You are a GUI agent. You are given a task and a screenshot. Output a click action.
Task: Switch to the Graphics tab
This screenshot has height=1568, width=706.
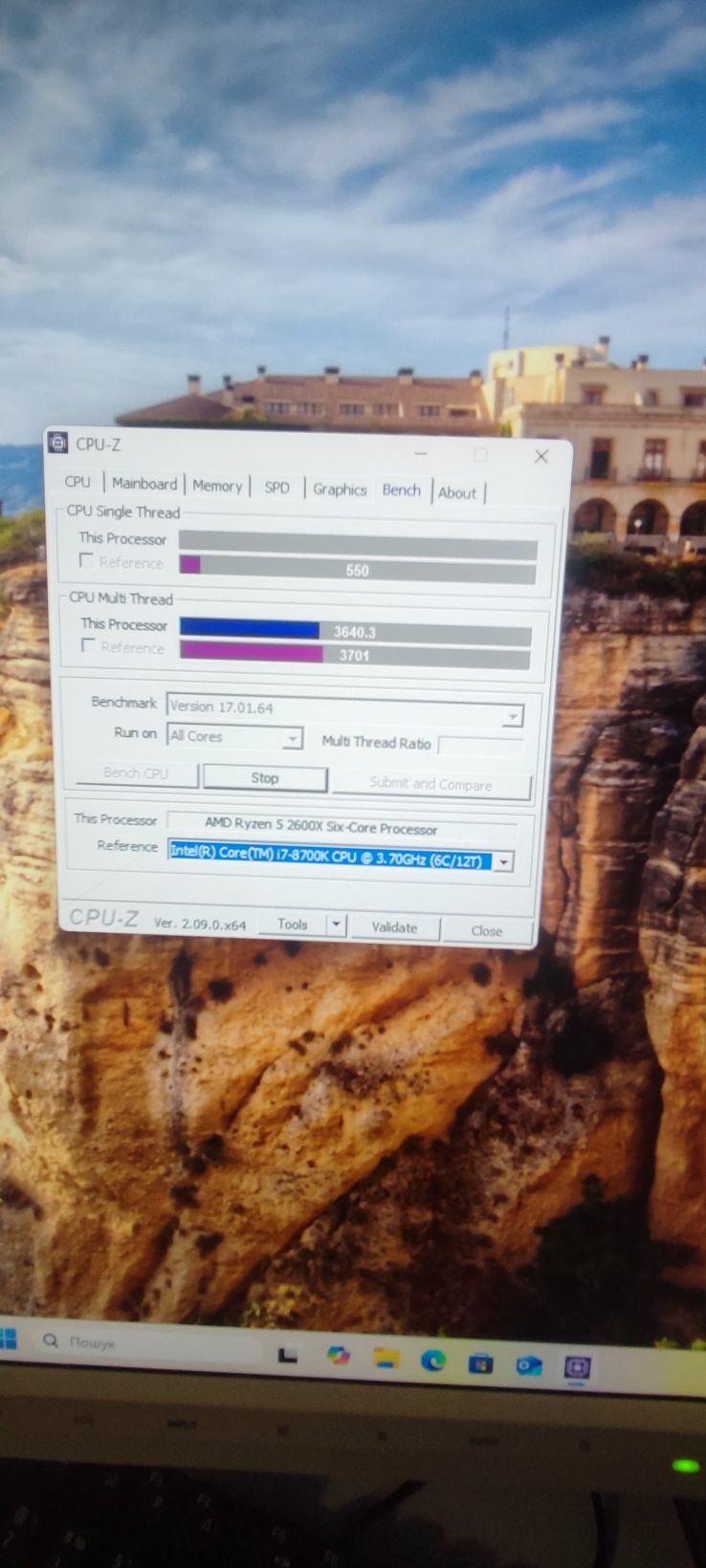tap(340, 490)
